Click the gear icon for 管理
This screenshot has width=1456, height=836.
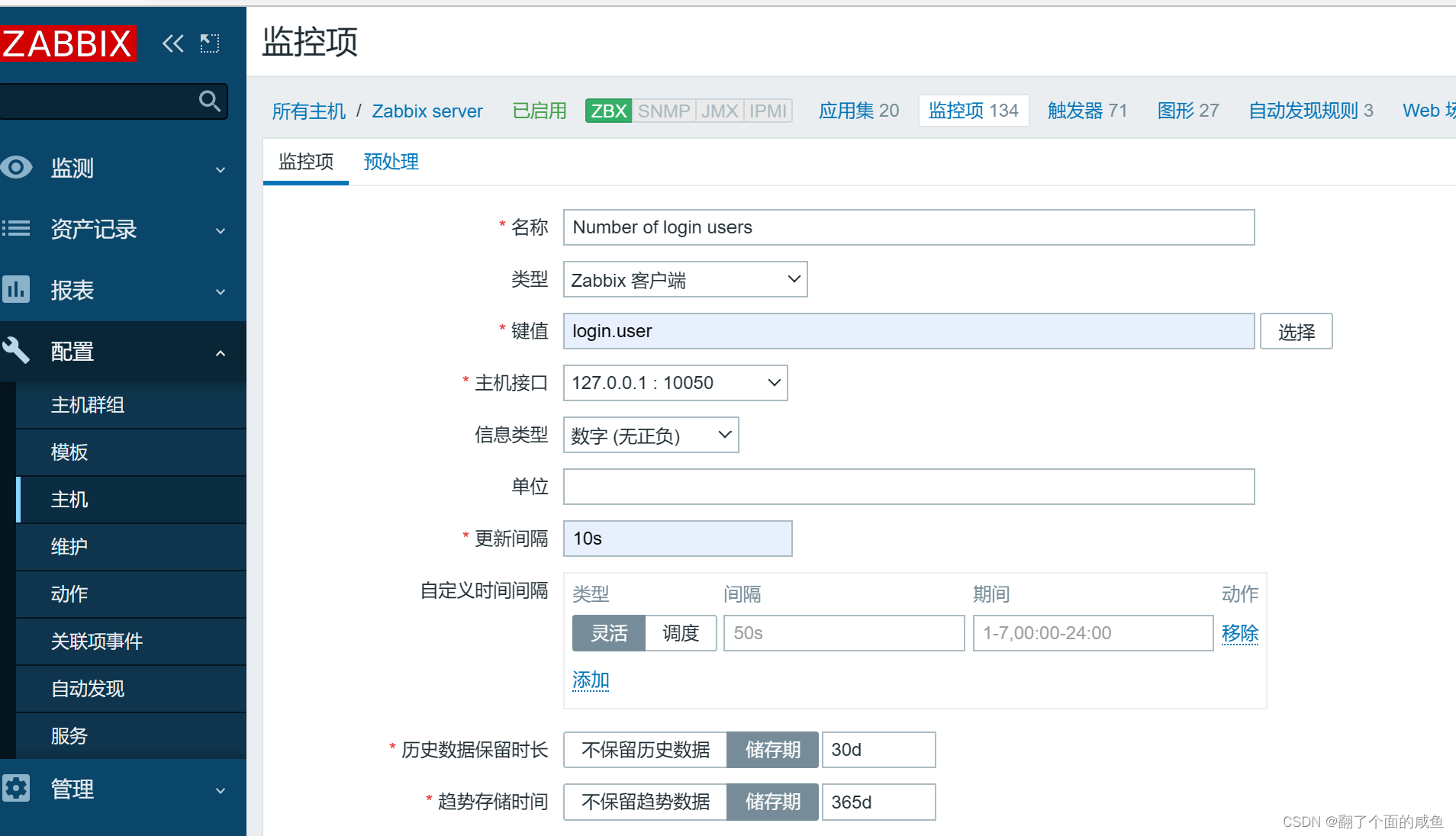[16, 788]
